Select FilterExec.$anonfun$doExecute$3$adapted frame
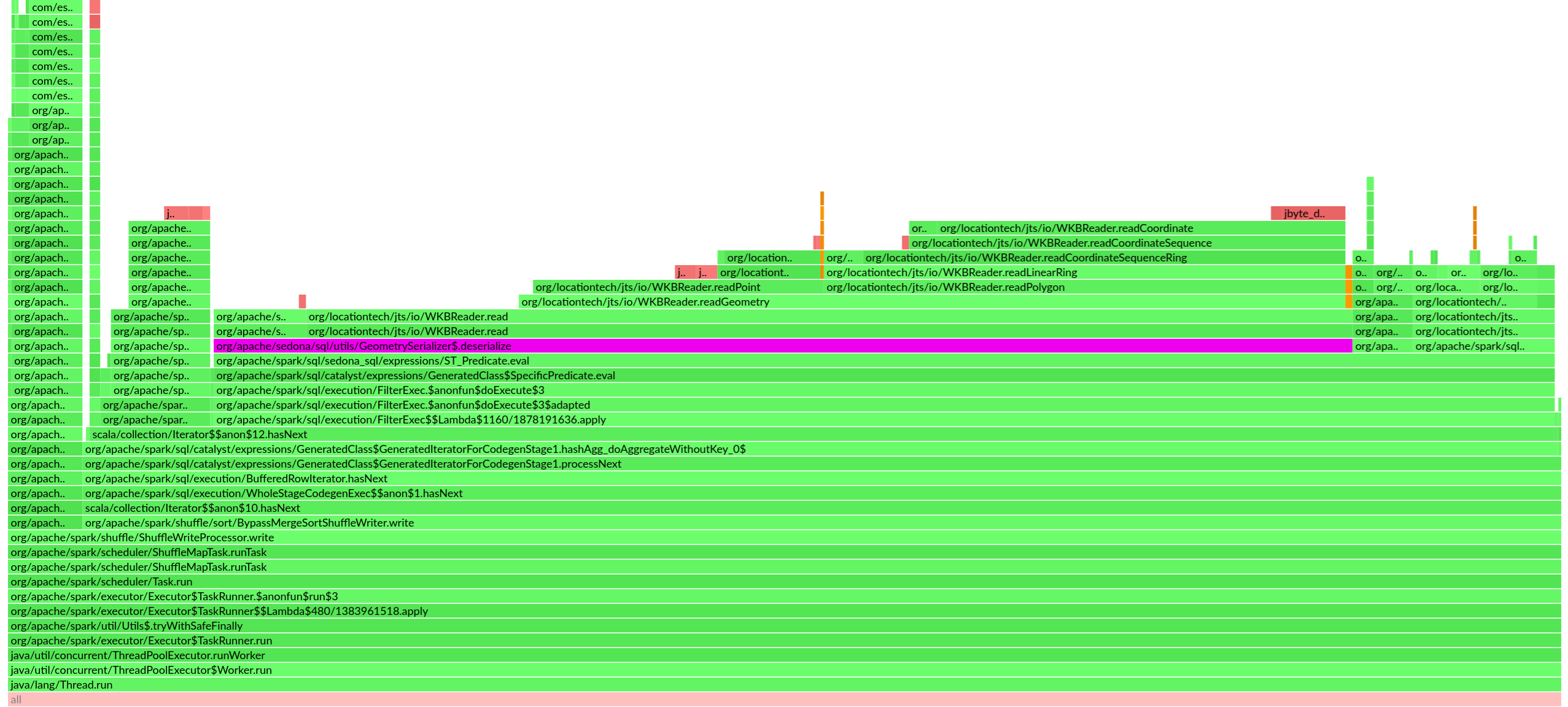Viewport: 1568px width, 707px height. pyautogui.click(x=884, y=405)
